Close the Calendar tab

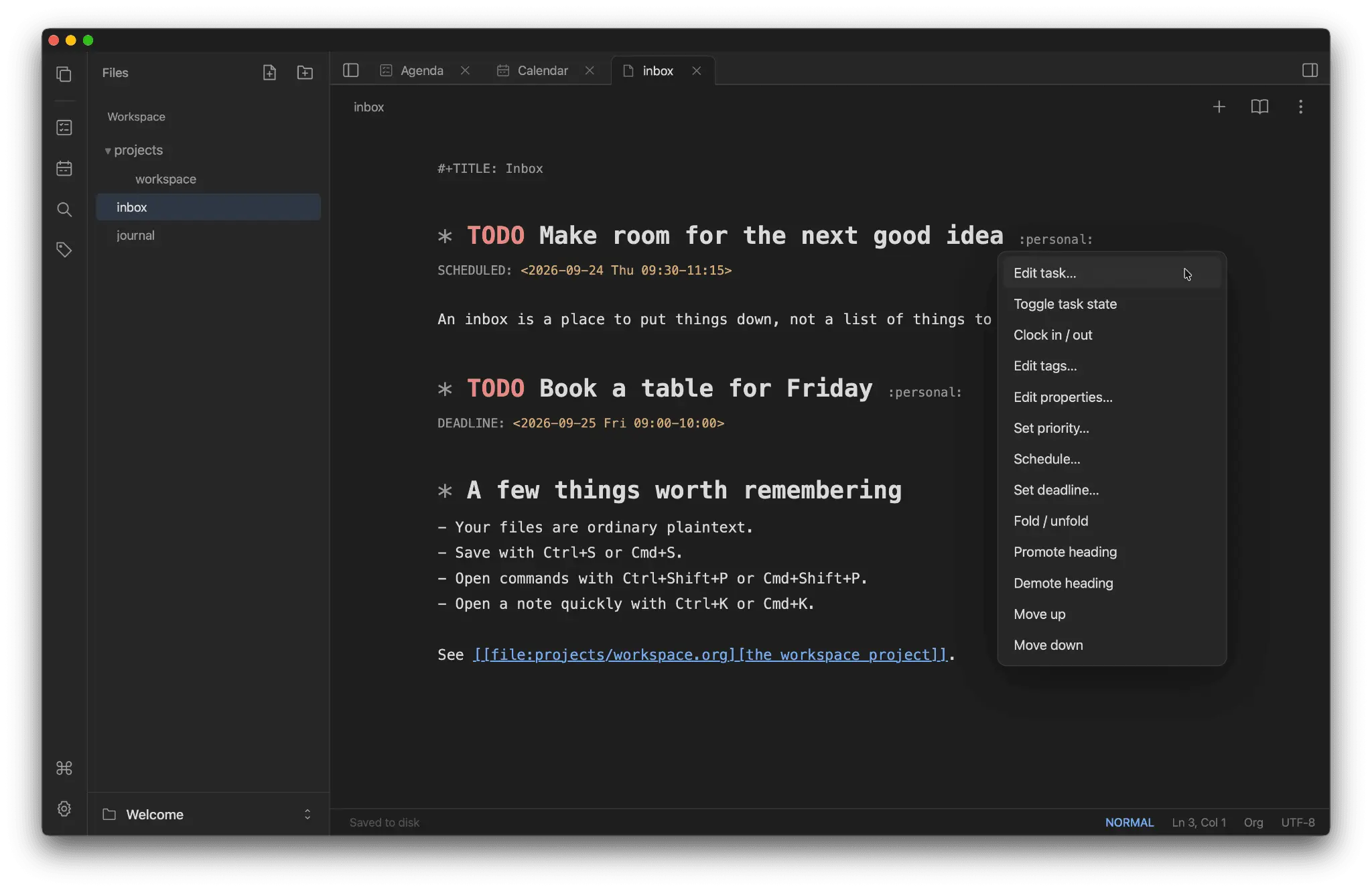pyautogui.click(x=590, y=70)
